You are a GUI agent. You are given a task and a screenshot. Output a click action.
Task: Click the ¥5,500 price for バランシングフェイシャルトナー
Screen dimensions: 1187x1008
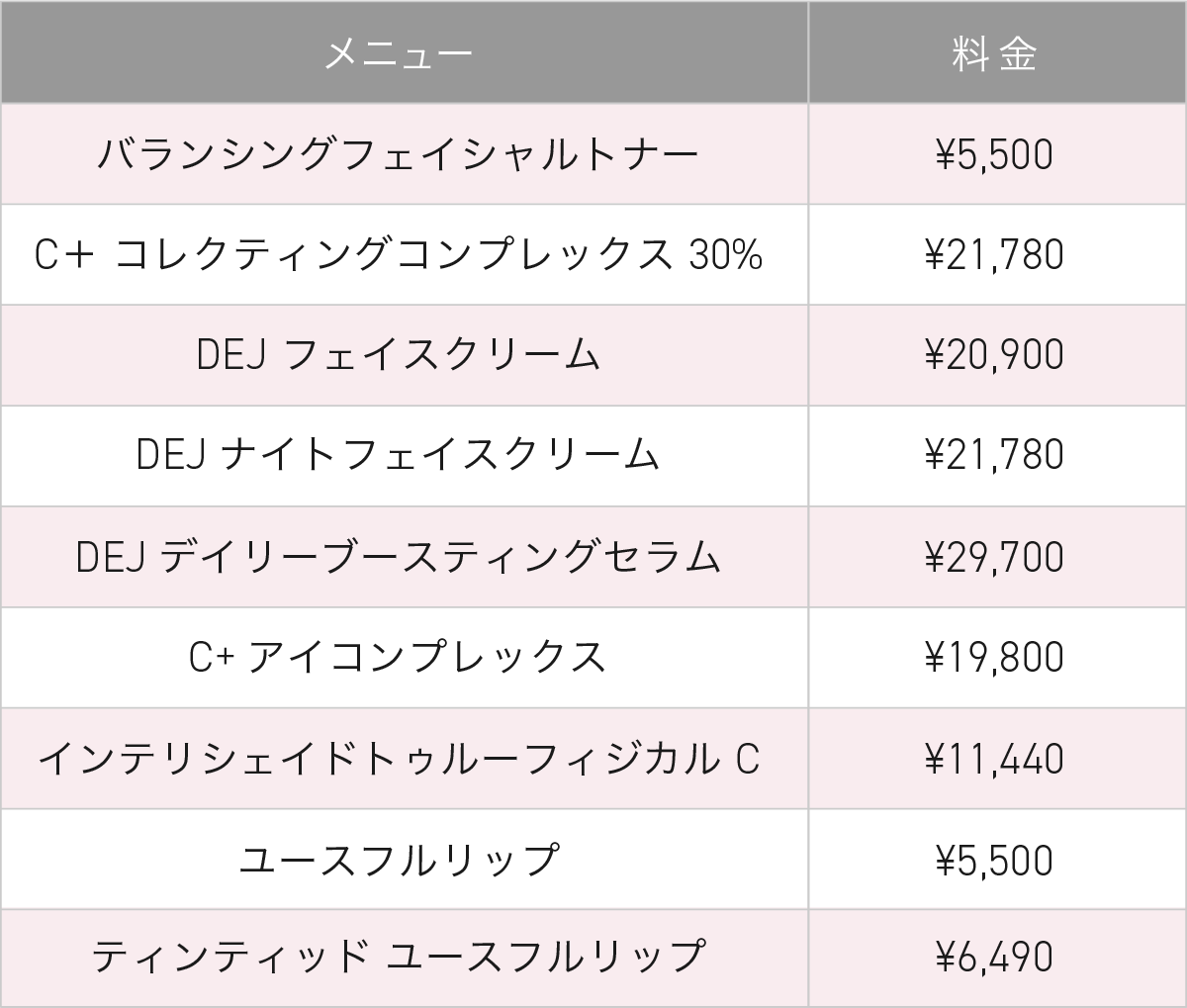tap(994, 155)
